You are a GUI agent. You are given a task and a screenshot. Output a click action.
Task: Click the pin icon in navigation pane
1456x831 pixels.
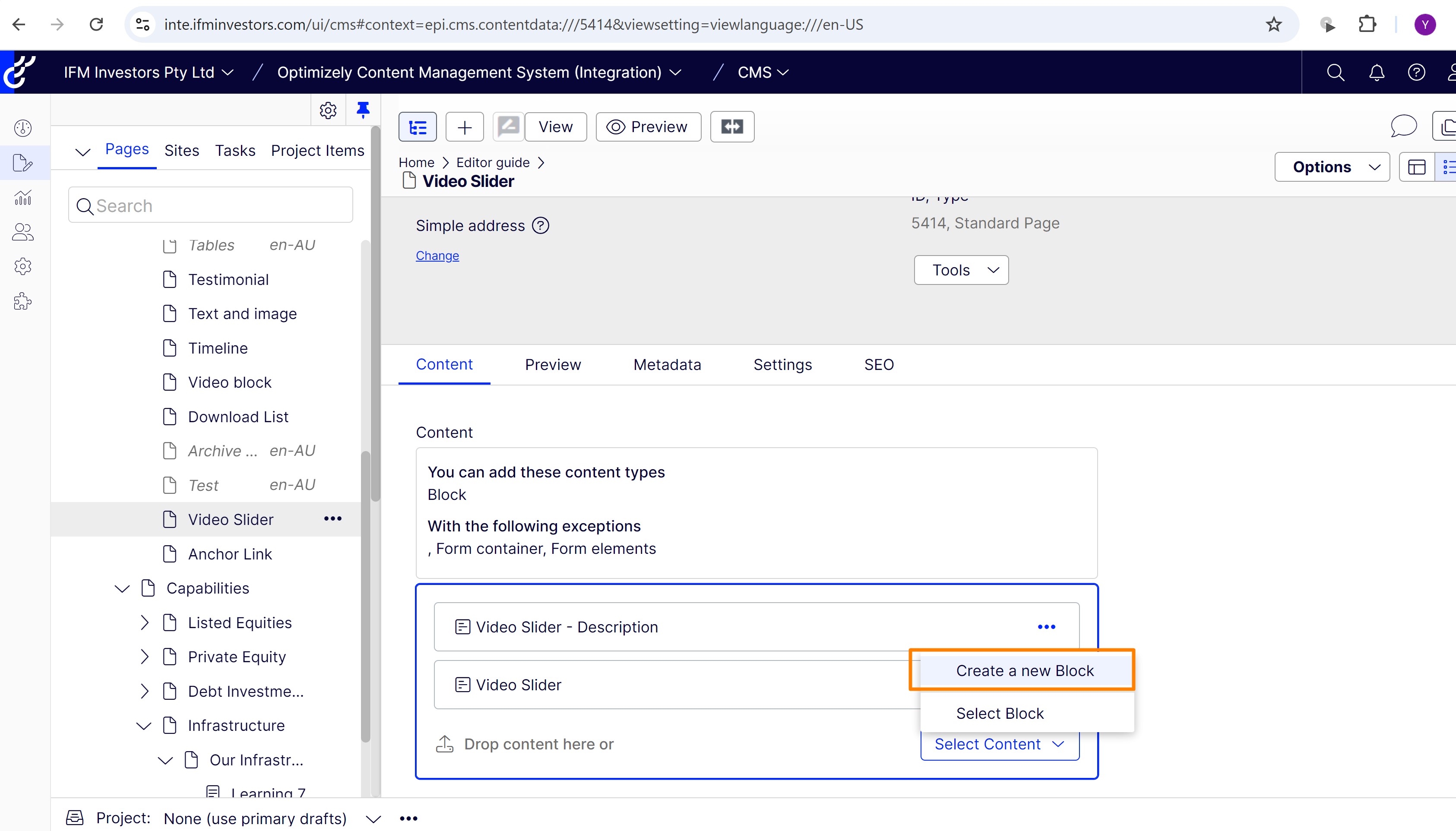(363, 110)
